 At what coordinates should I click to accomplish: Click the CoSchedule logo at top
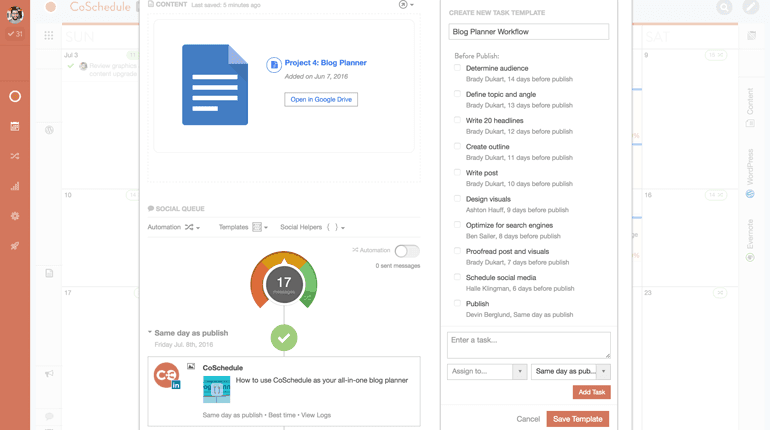(x=100, y=7)
